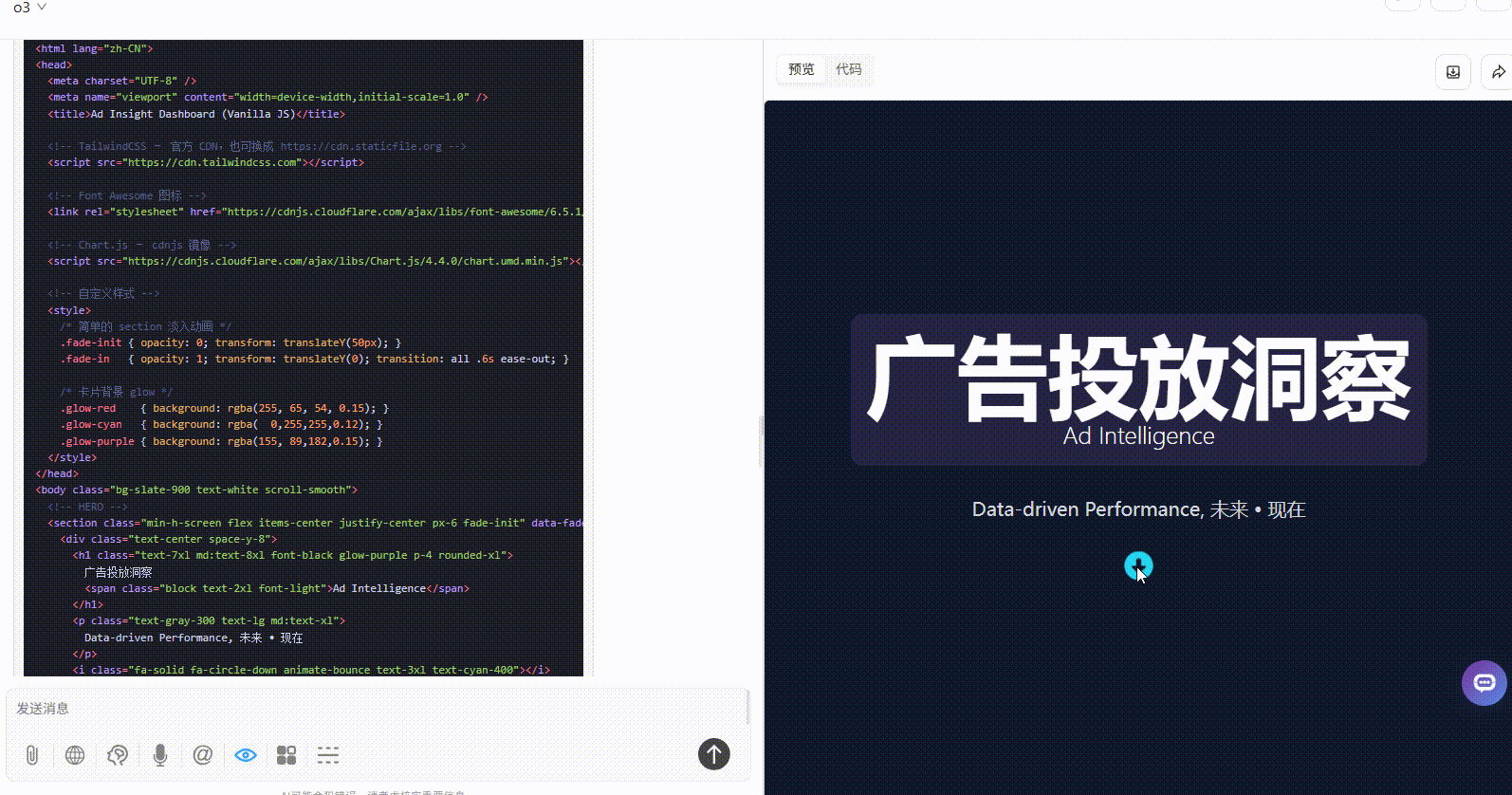1512x795 pixels.
Task: Click the head-shaped deep thinking icon
Action: point(118,755)
